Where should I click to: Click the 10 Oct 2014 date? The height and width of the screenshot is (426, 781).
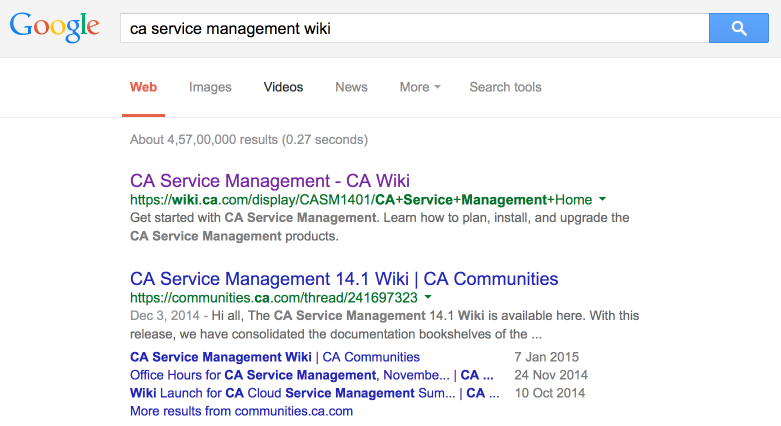[x=549, y=393]
